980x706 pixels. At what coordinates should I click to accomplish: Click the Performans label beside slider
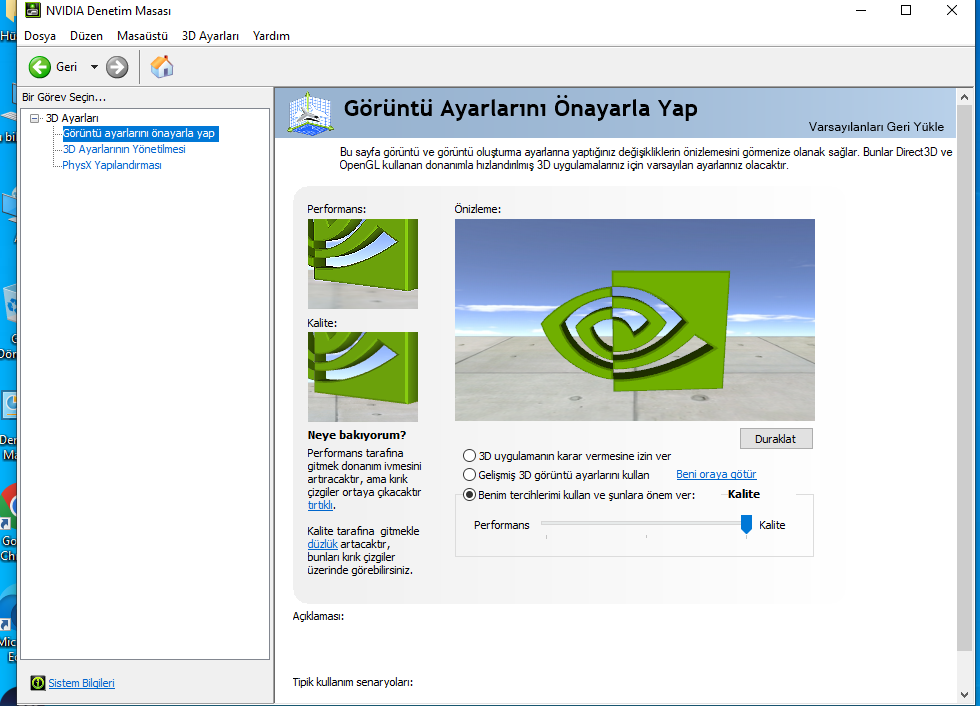[501, 525]
